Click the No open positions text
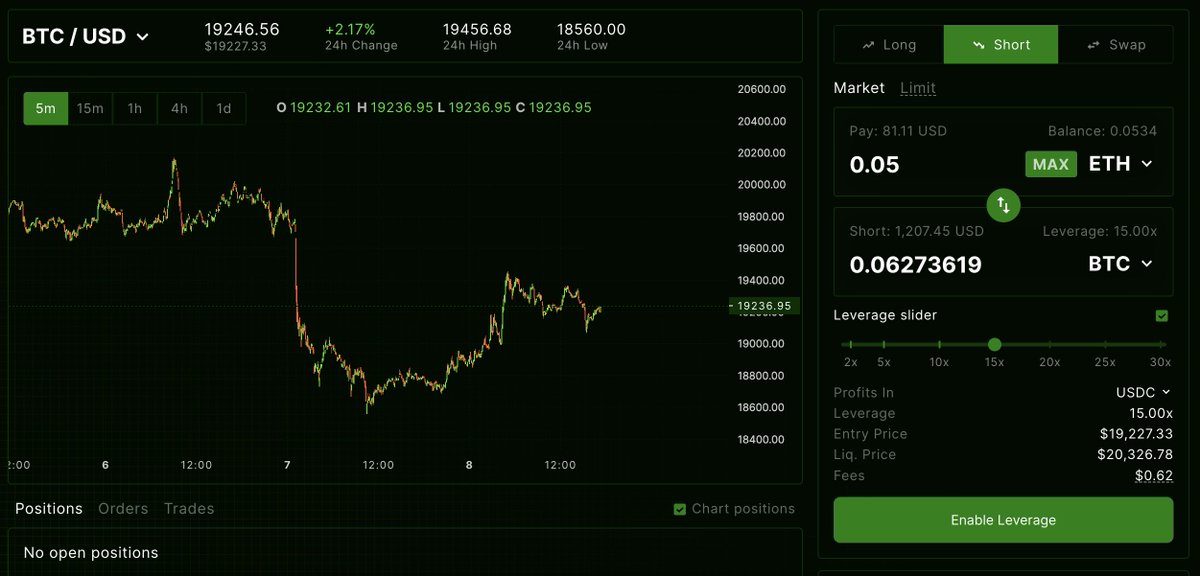Screen dimensions: 1200x576 point(91,552)
